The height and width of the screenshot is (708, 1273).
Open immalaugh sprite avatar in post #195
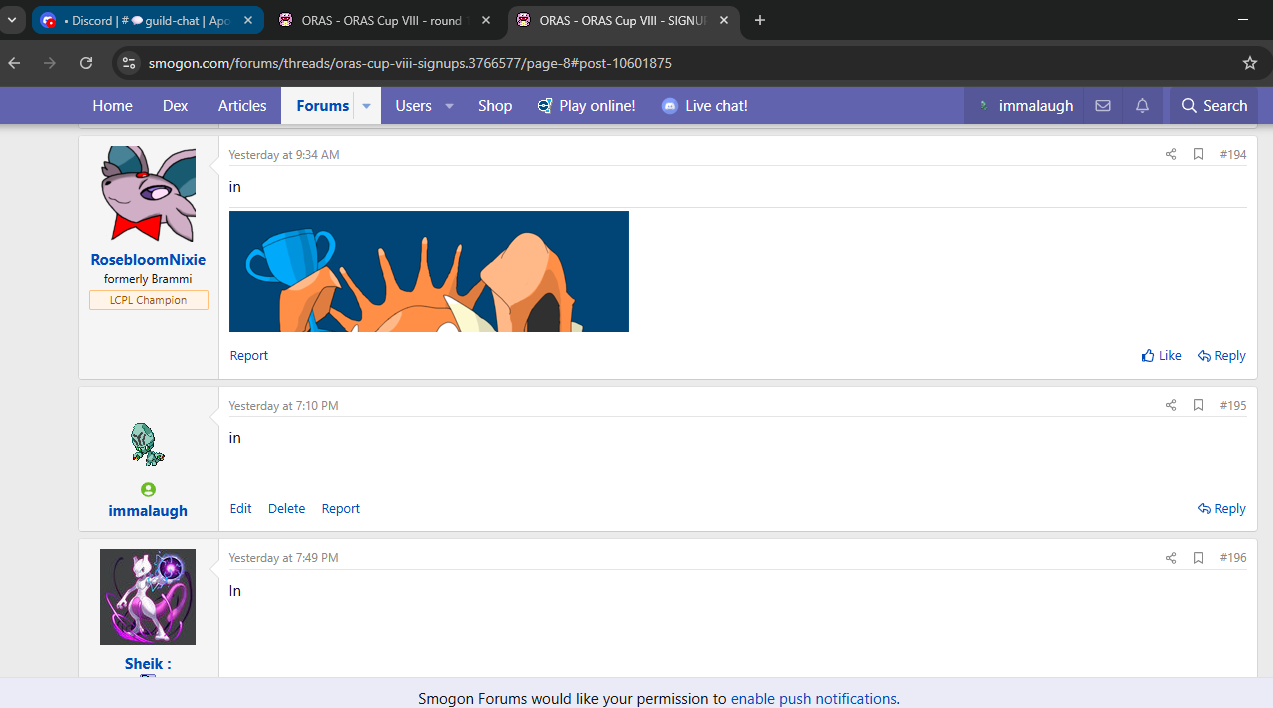148,444
